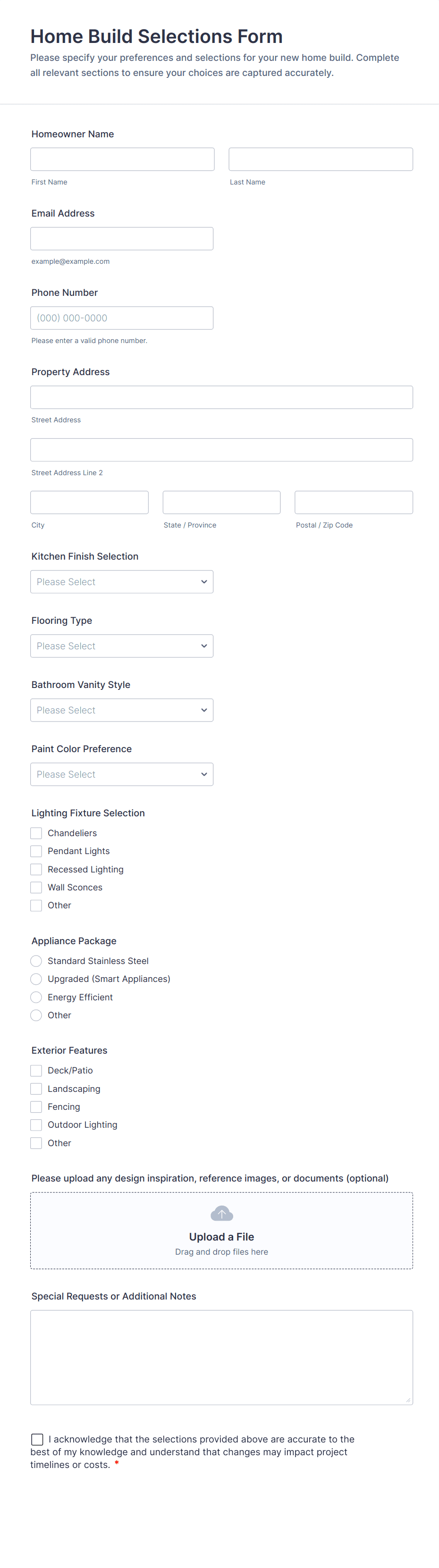Enable the Deck/Patio exterior feature
439x1568 pixels.
pos(36,1070)
